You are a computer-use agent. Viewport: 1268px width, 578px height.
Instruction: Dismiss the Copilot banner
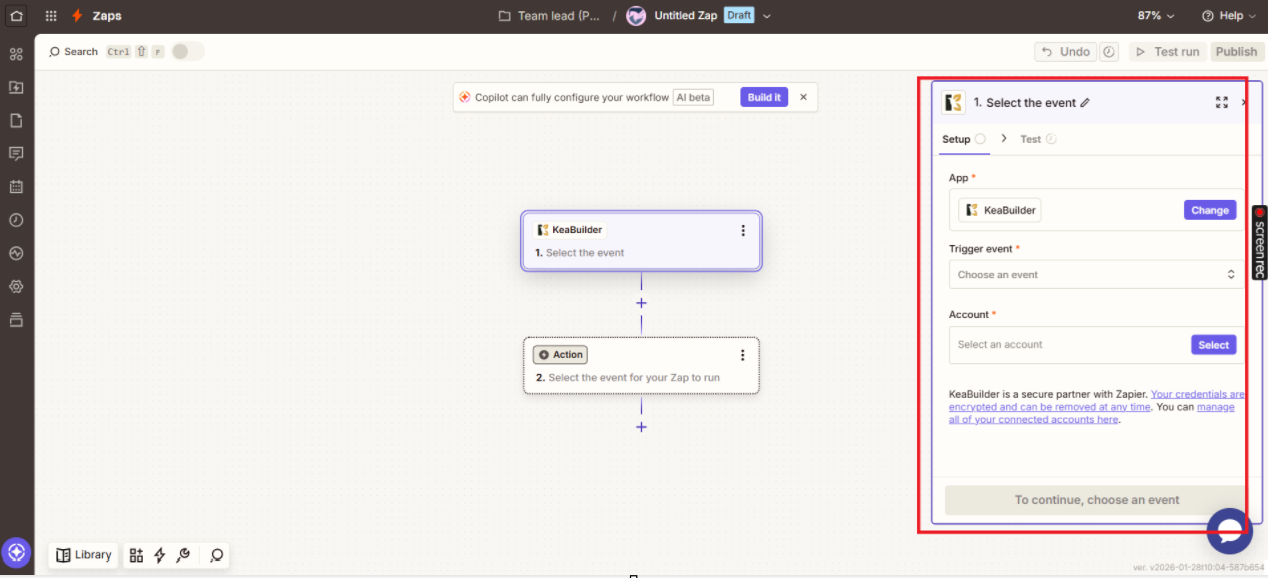coord(803,97)
